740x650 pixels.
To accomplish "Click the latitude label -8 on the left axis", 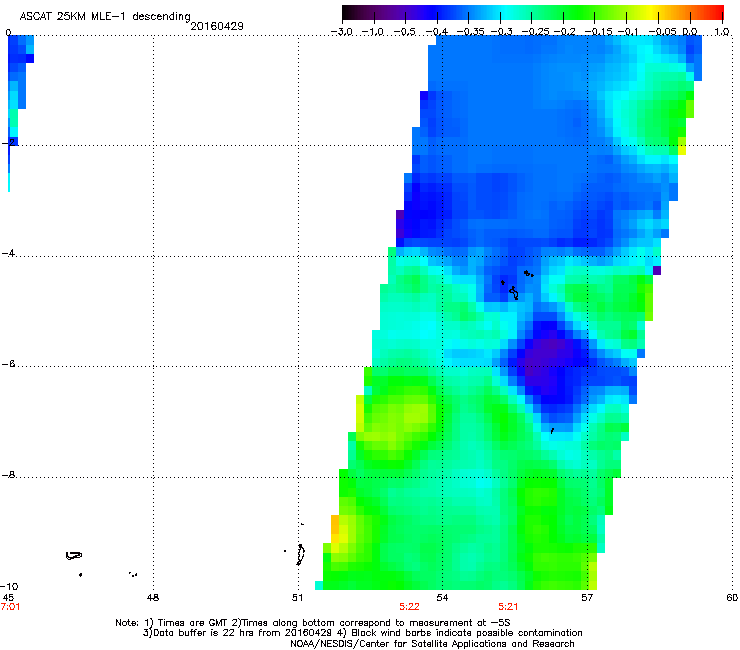I will [x=8, y=474].
